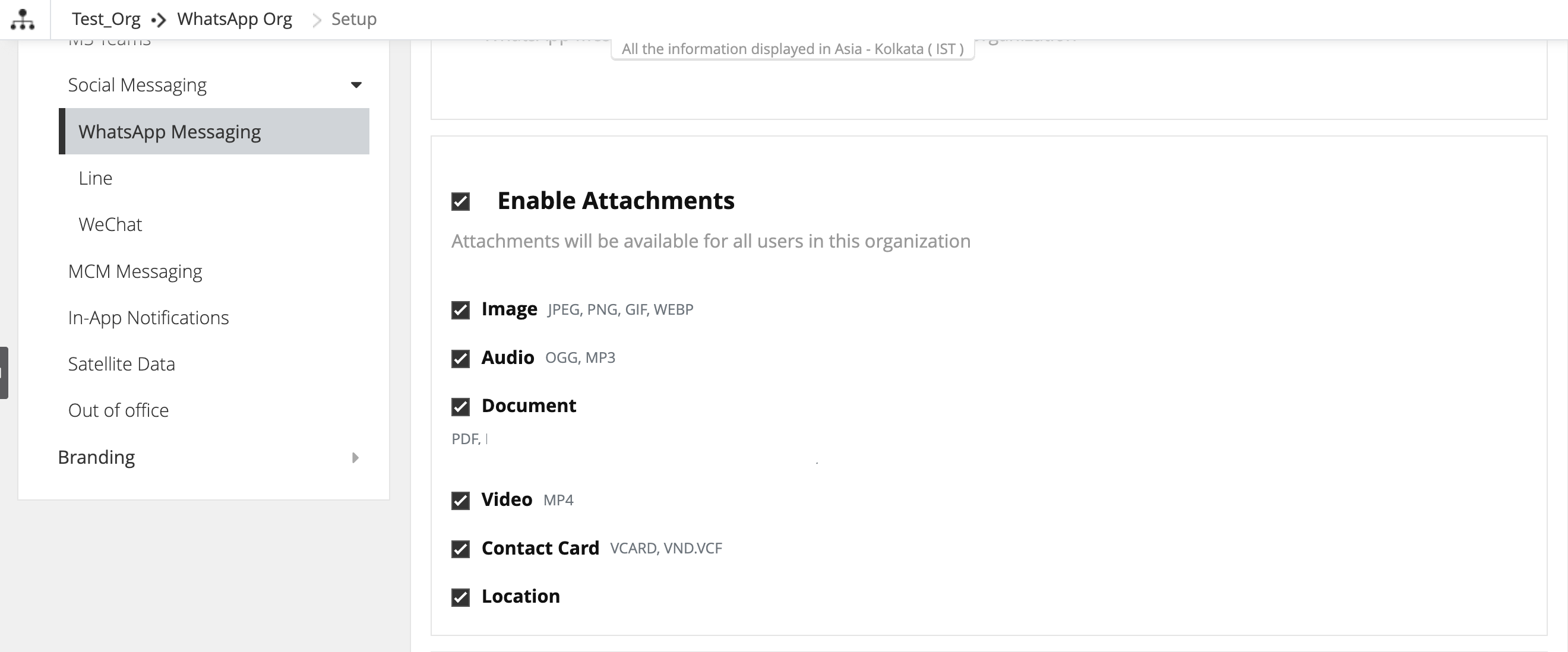Click the chevron before Setup breadcrumb
This screenshot has height=652, width=1568.
(316, 20)
